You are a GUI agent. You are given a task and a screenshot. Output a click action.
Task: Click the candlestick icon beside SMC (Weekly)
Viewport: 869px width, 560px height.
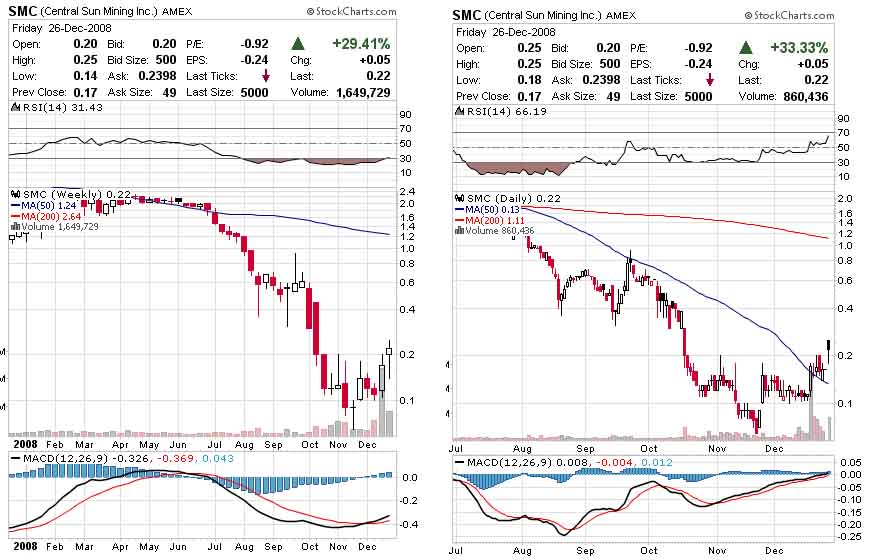[16, 195]
